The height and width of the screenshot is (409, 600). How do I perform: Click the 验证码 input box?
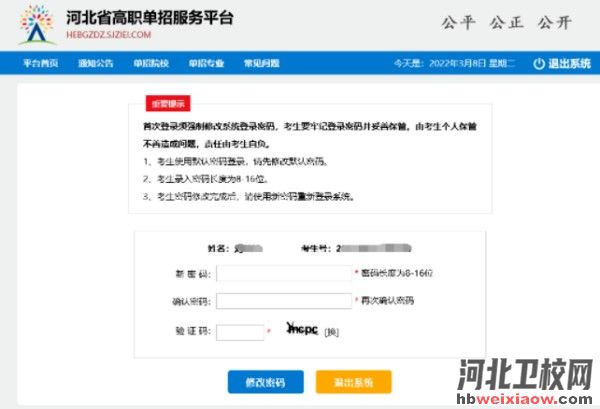tap(238, 331)
